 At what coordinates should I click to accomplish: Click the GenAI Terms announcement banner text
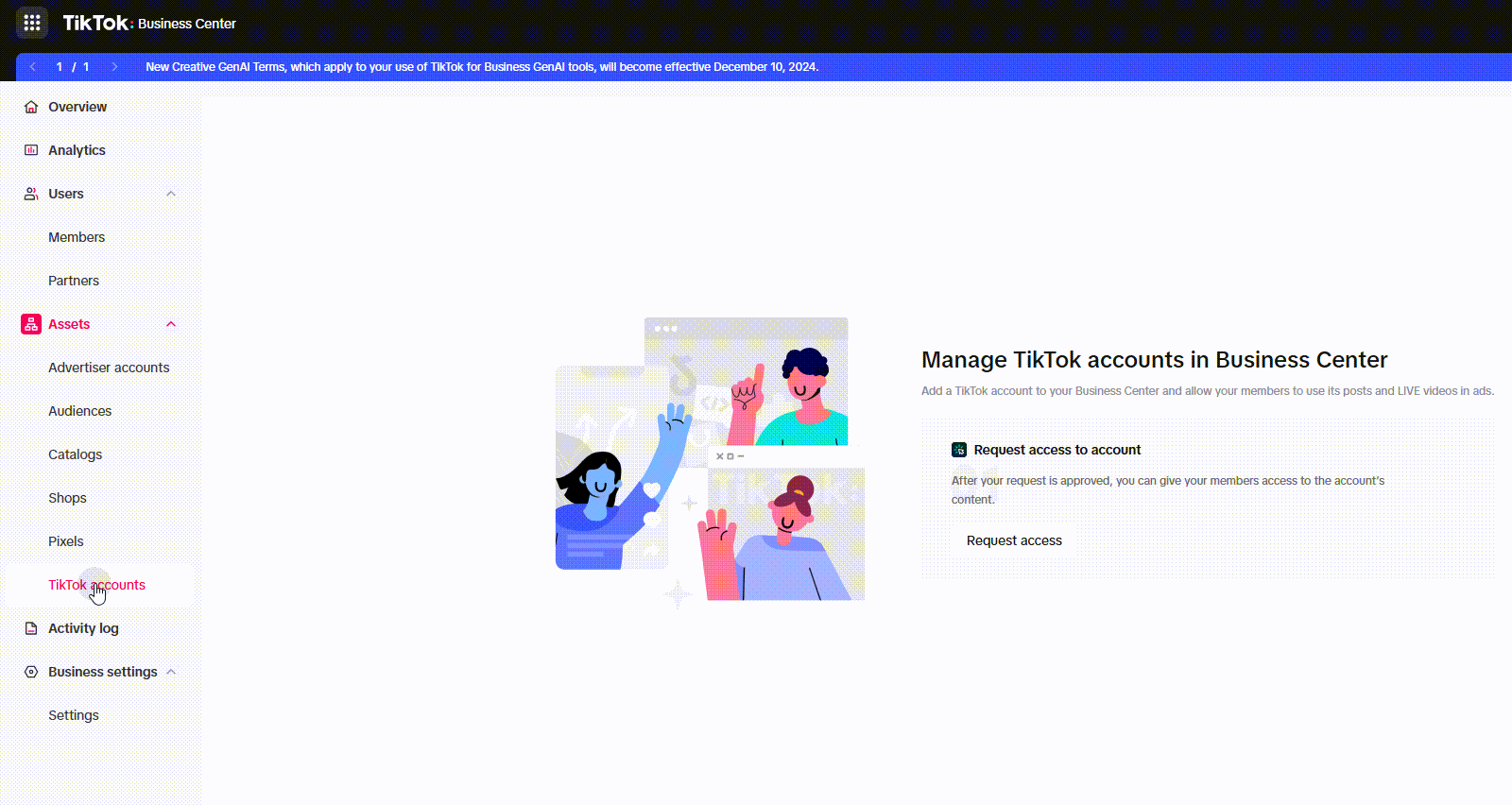click(x=482, y=67)
